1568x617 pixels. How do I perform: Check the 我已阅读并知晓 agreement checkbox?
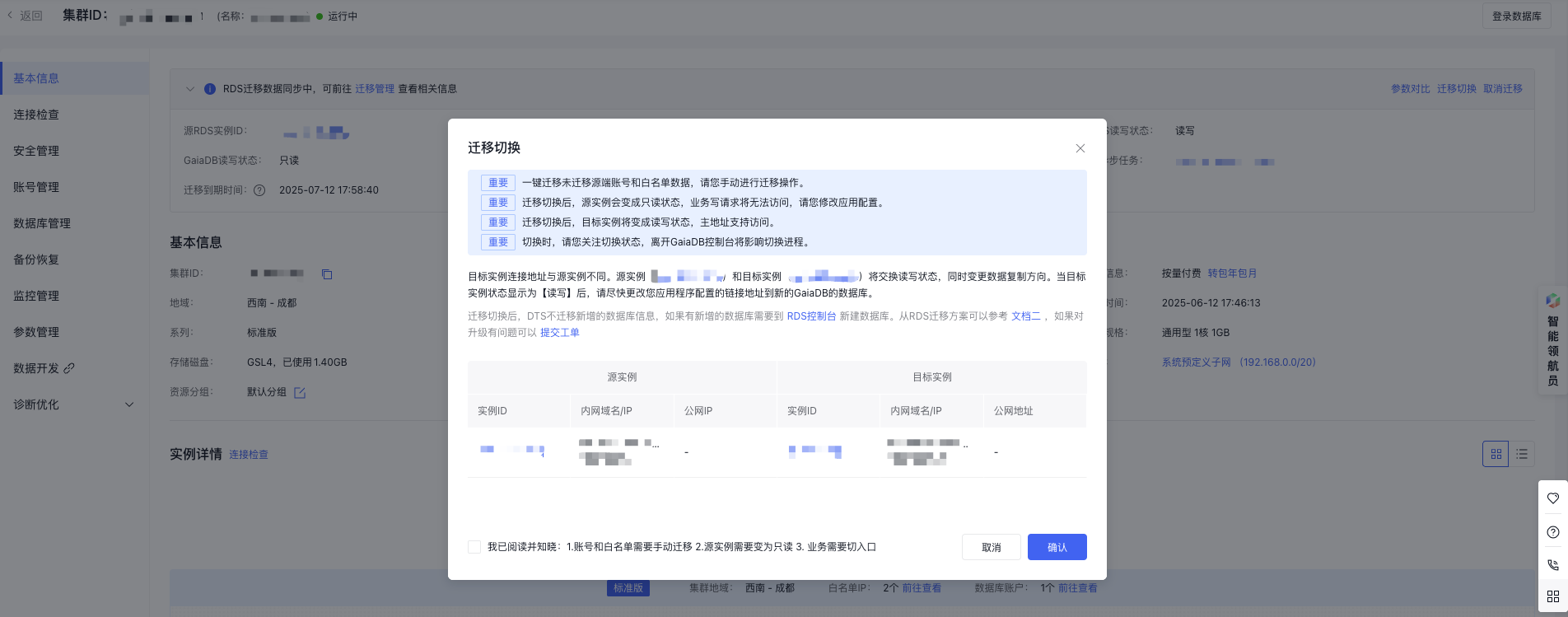474,547
